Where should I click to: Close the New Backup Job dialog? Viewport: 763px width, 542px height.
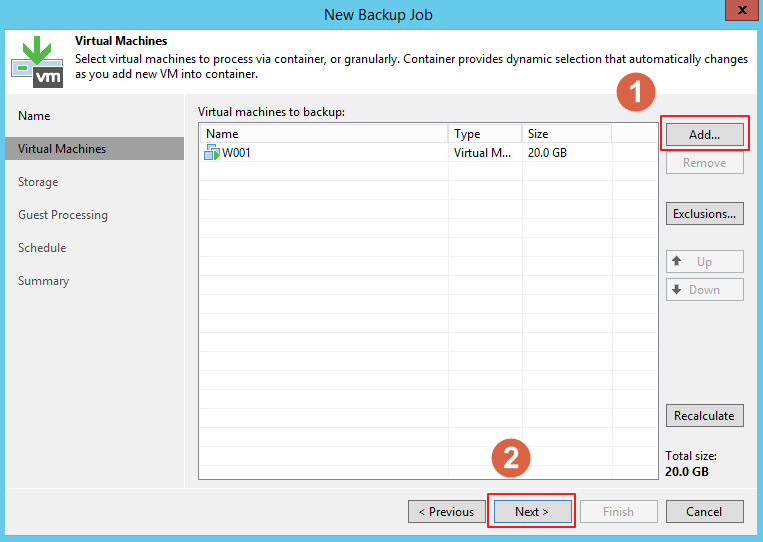click(738, 12)
